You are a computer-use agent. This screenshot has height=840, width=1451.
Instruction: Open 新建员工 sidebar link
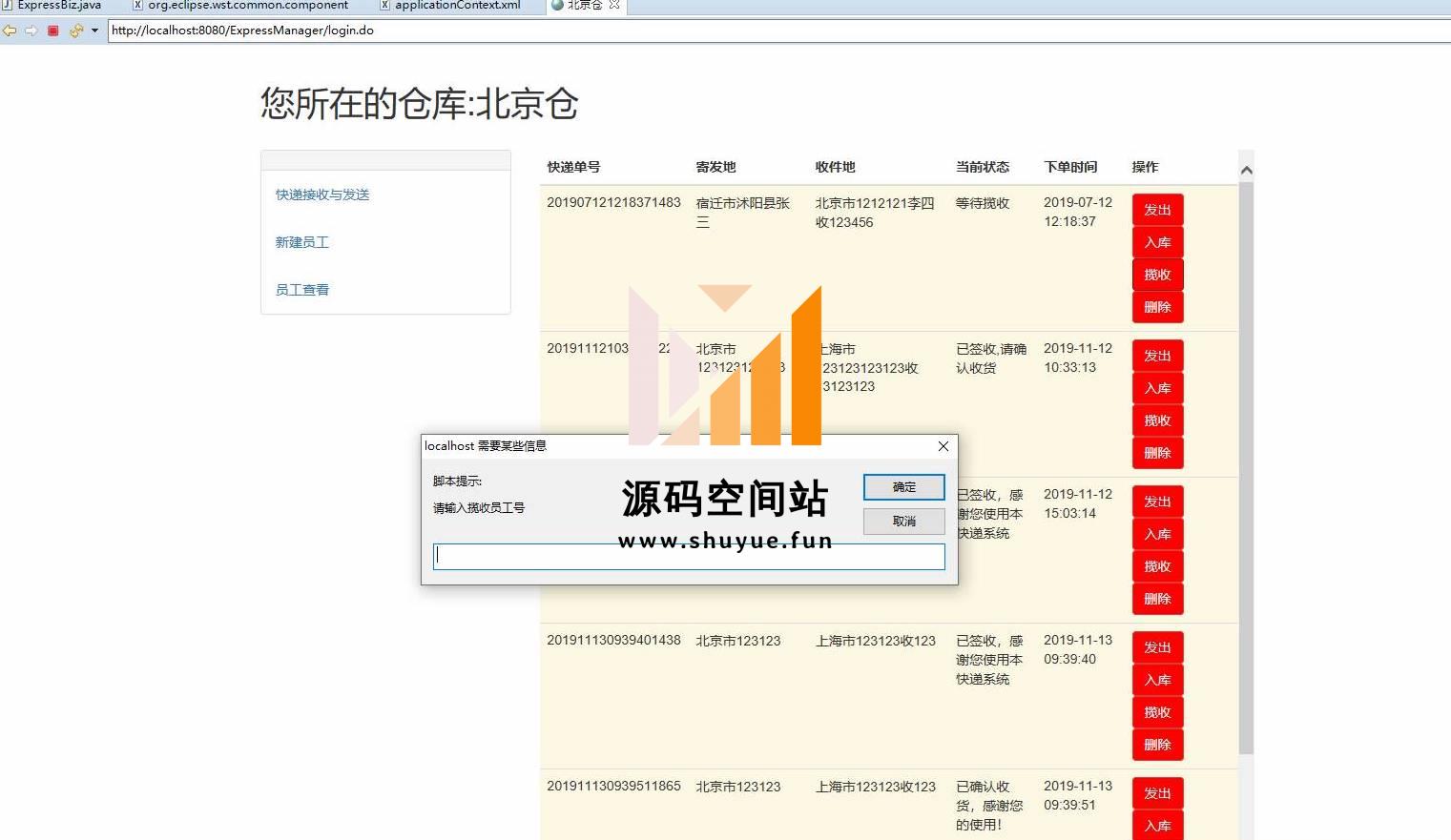click(x=302, y=242)
